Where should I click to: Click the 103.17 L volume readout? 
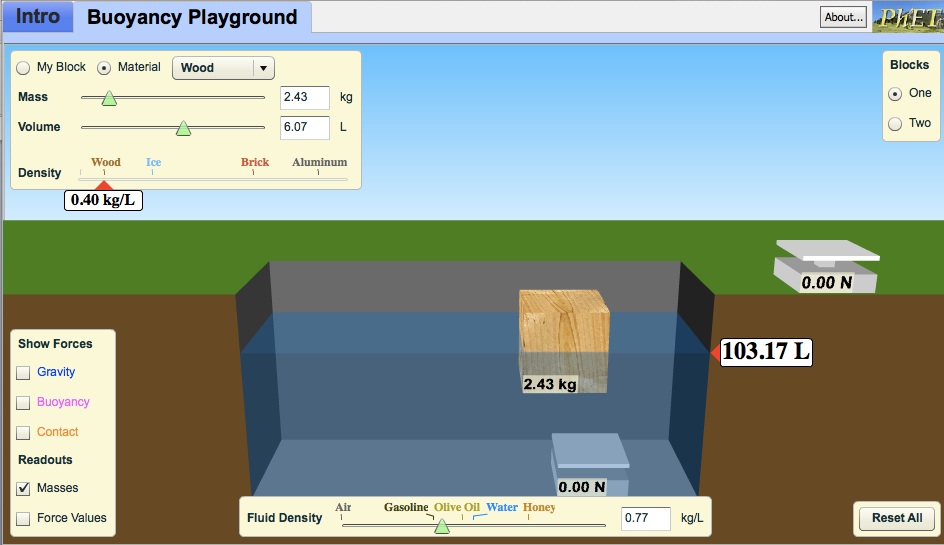pos(766,352)
